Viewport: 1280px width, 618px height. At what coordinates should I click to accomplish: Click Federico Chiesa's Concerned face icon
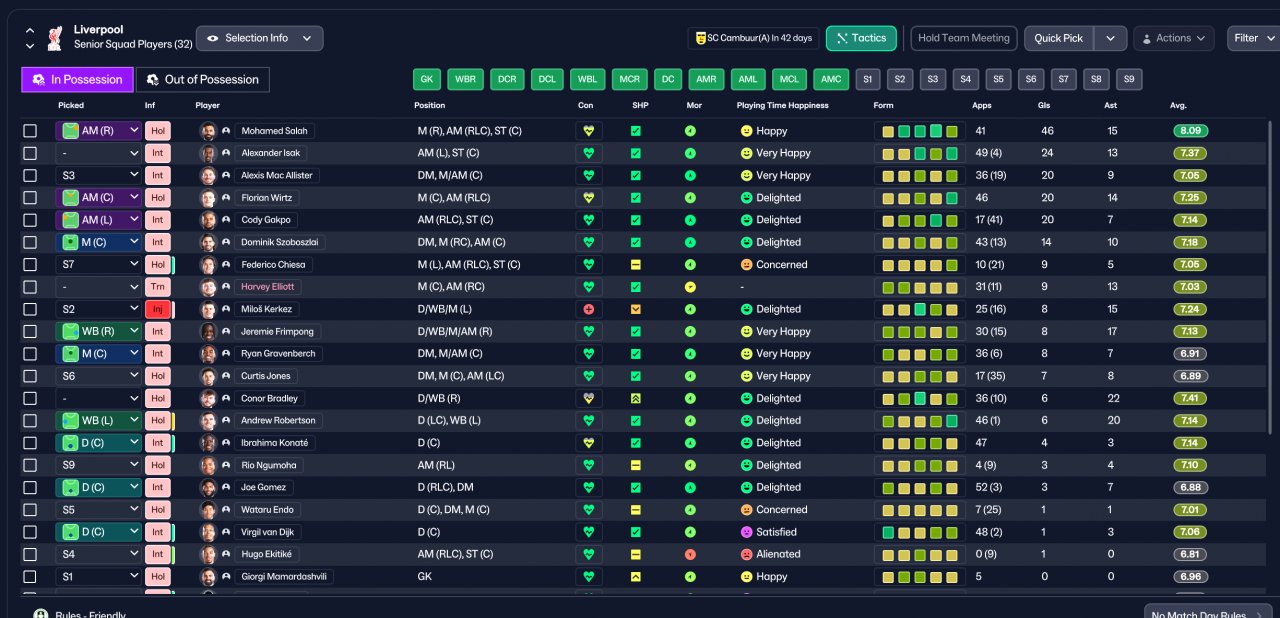(x=746, y=265)
